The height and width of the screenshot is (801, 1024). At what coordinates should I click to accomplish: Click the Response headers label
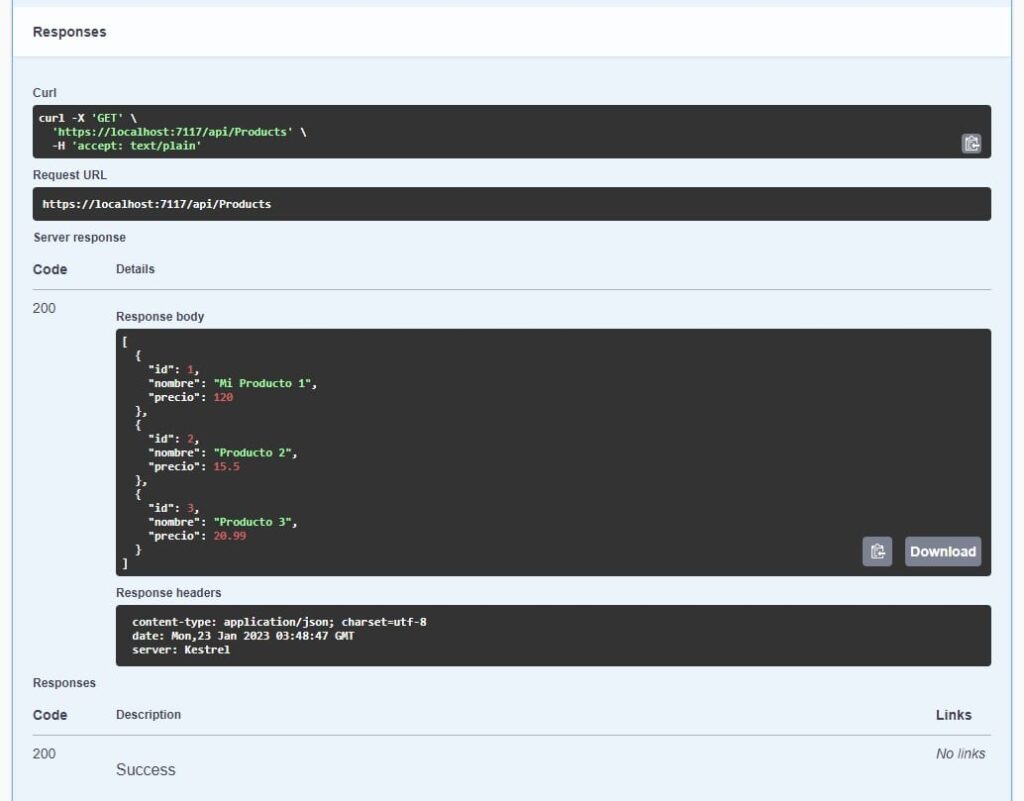click(168, 593)
